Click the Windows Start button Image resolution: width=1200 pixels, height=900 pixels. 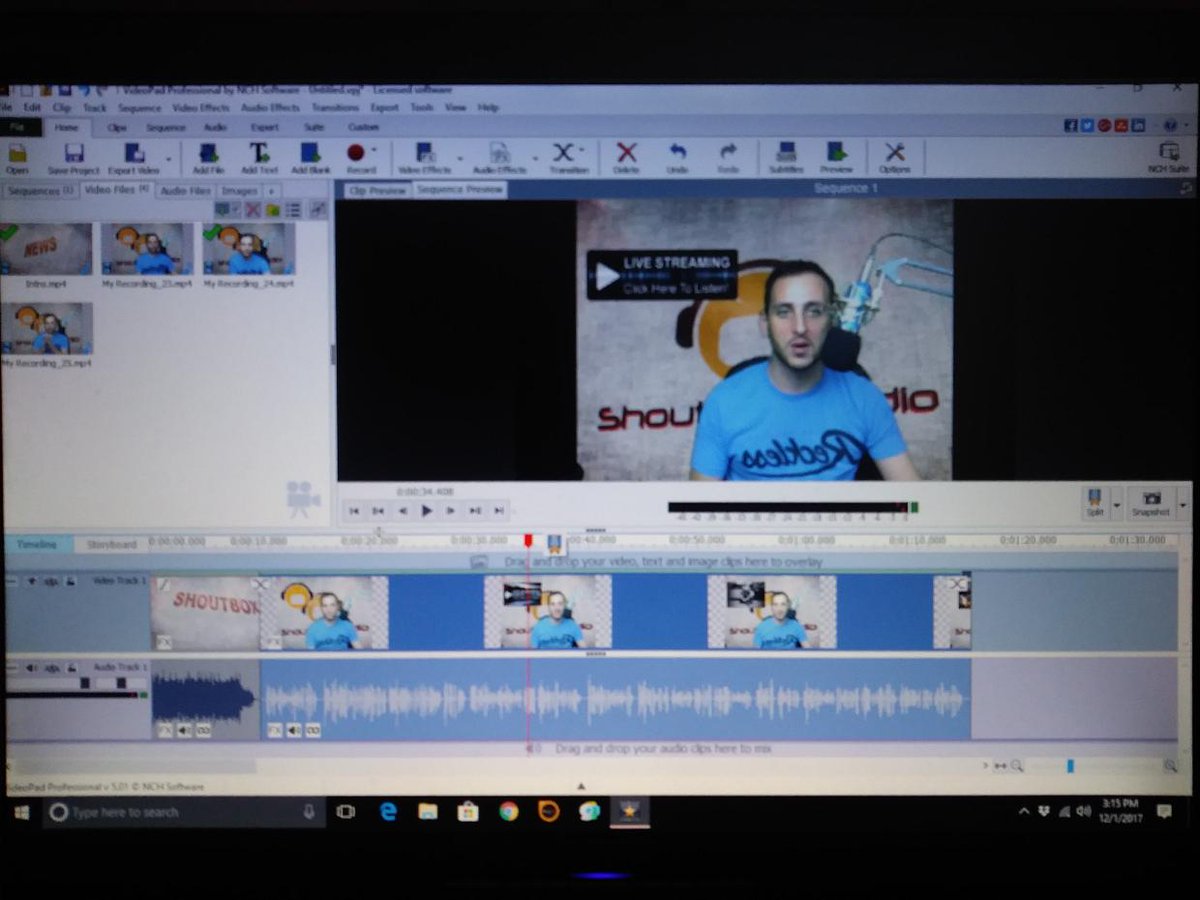point(21,812)
